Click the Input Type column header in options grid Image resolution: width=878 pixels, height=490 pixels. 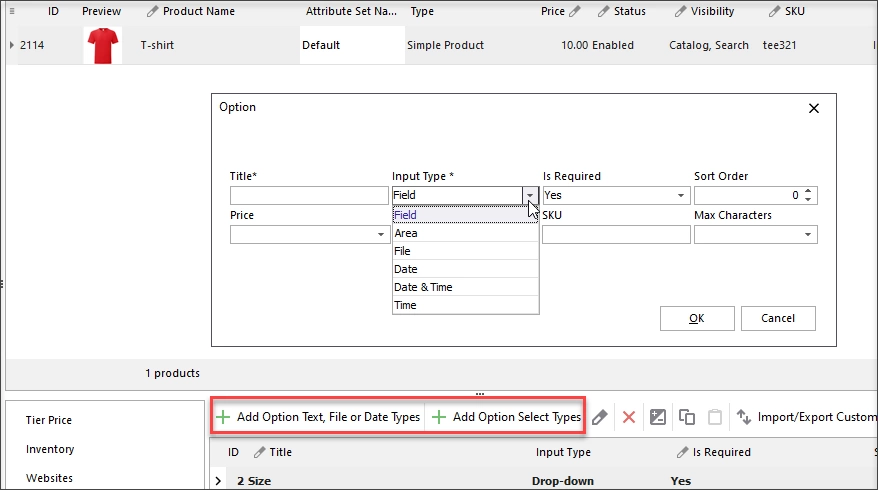coord(563,452)
